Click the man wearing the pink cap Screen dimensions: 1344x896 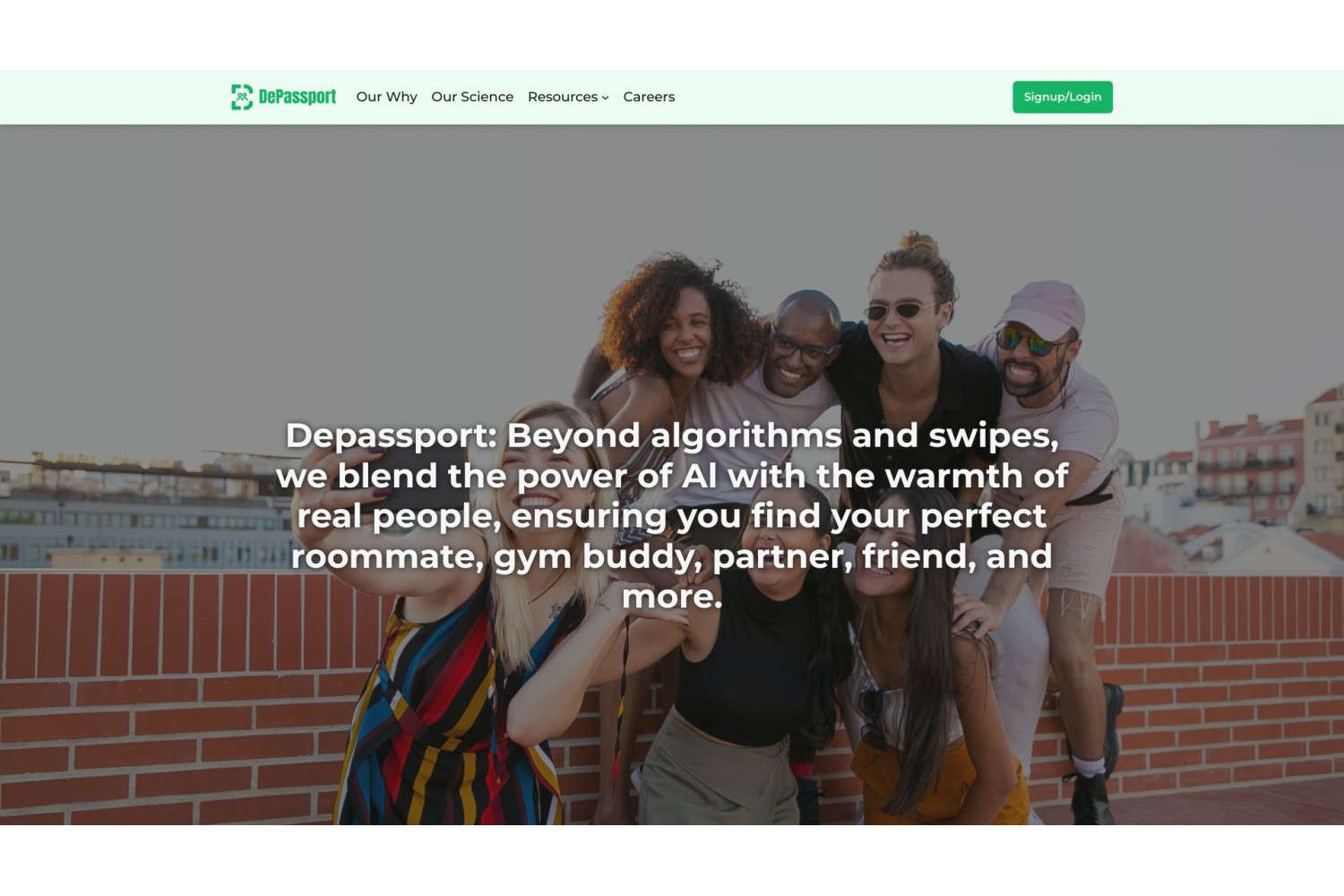click(1057, 502)
